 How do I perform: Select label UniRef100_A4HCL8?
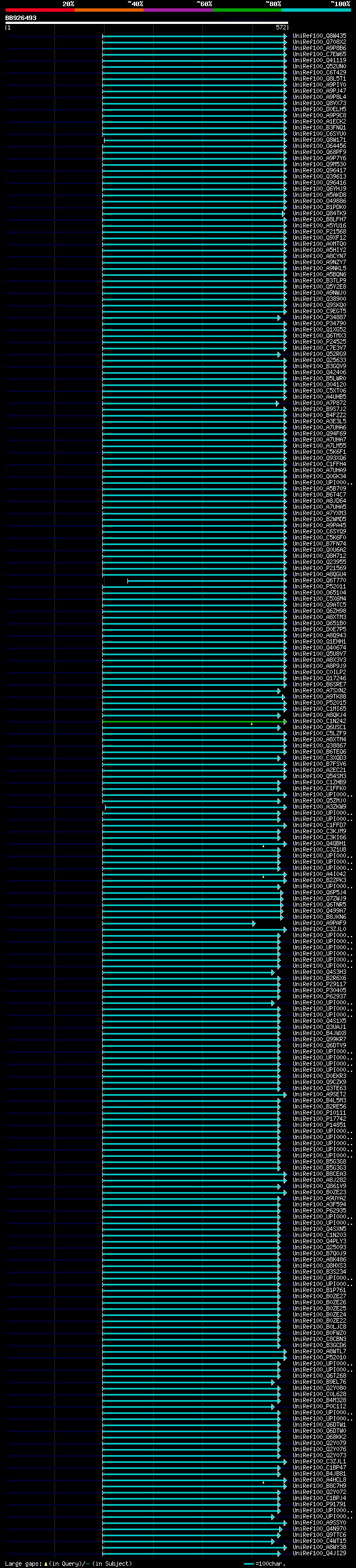tap(319, 1479)
